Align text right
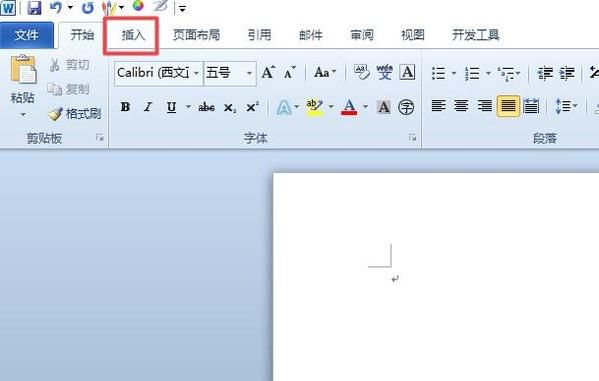 click(x=484, y=105)
